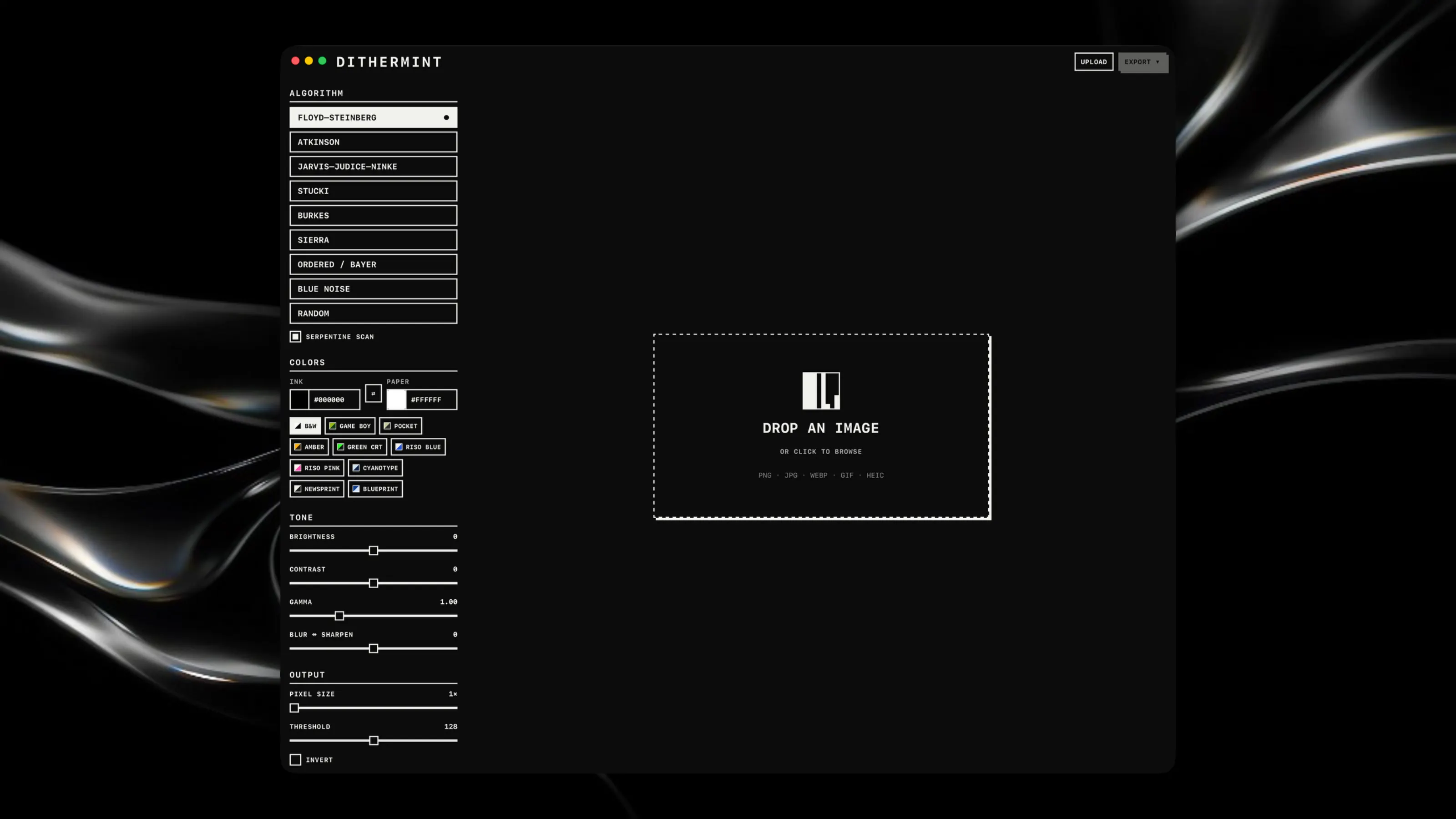Enable the Invert checkbox

coord(296,759)
